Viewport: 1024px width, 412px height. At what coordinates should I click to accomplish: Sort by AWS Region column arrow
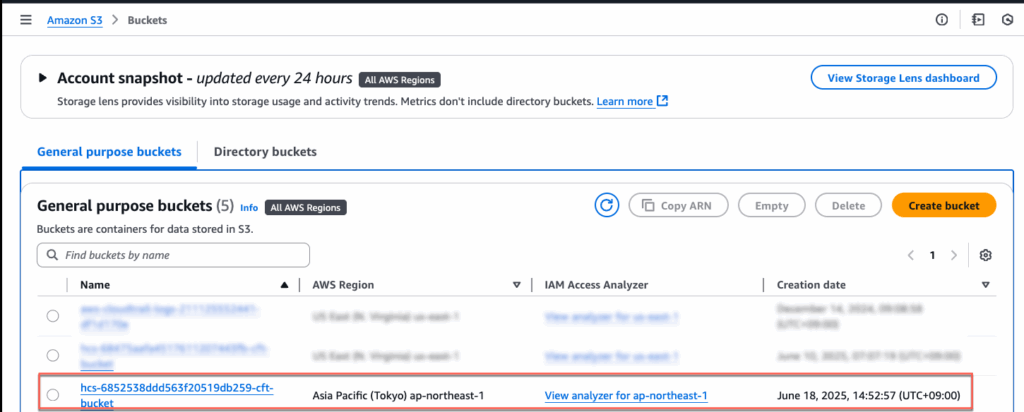(516, 285)
